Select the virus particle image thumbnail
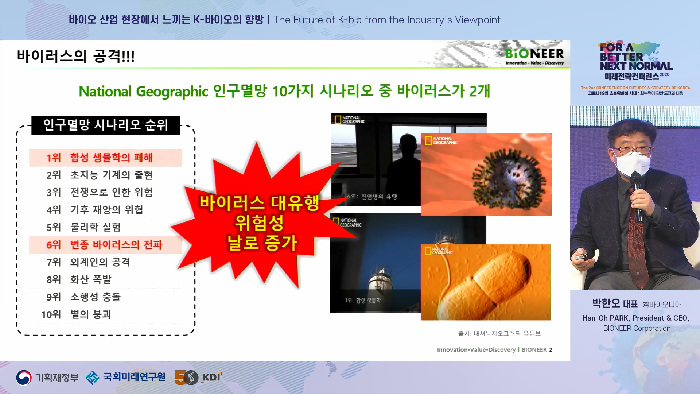Screen dimensions: 700x394 (486, 174)
